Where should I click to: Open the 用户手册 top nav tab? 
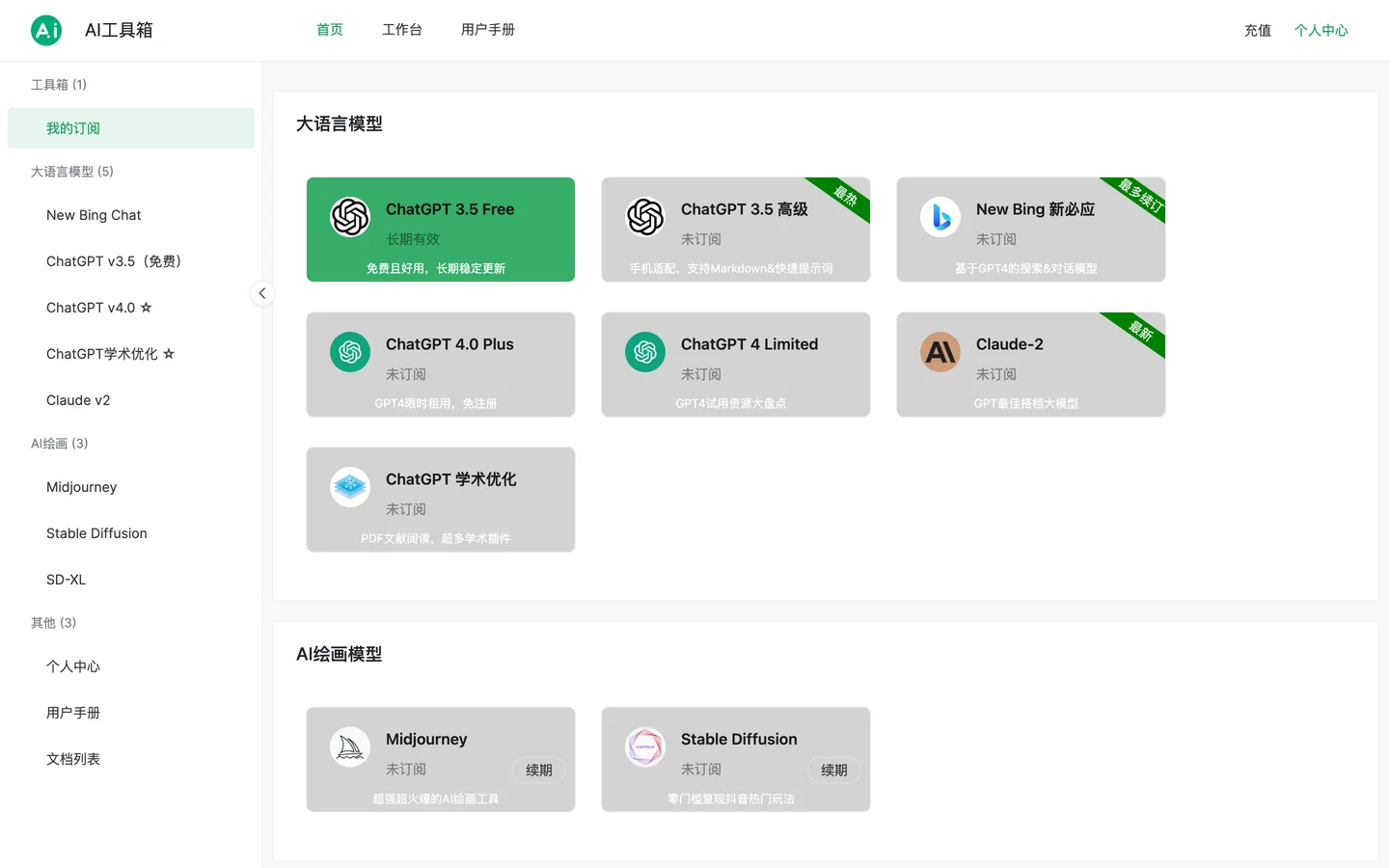coord(488,30)
